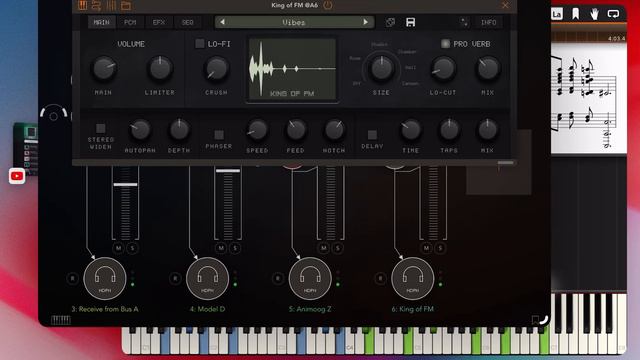
Task: Click the La note-name icon in sheet music app
Action: click(x=557, y=14)
